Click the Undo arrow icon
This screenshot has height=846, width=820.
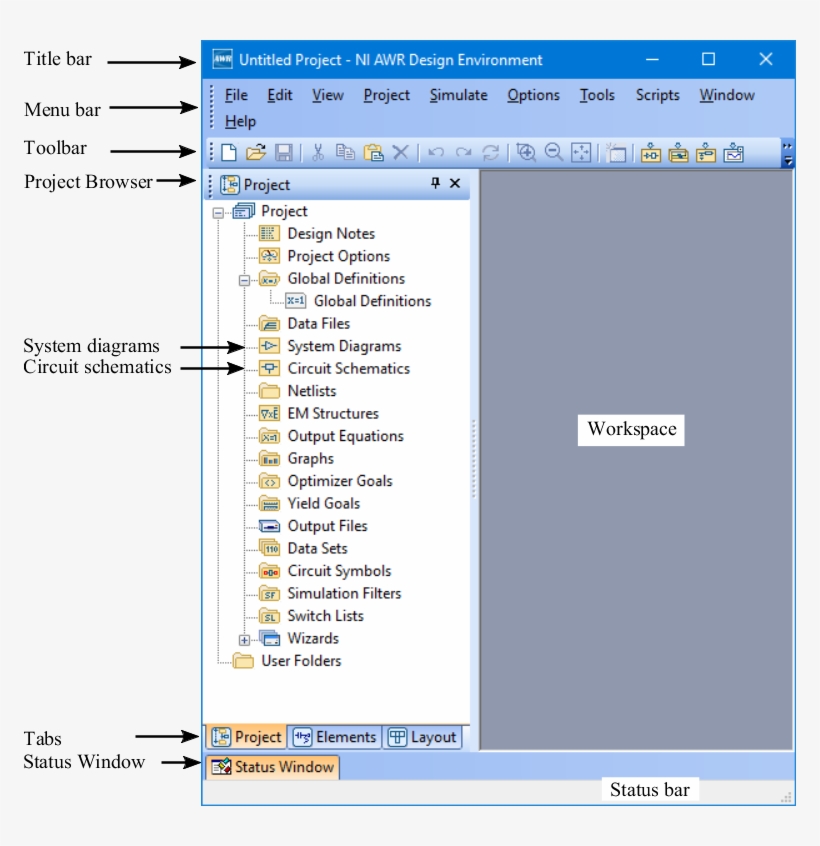click(436, 153)
